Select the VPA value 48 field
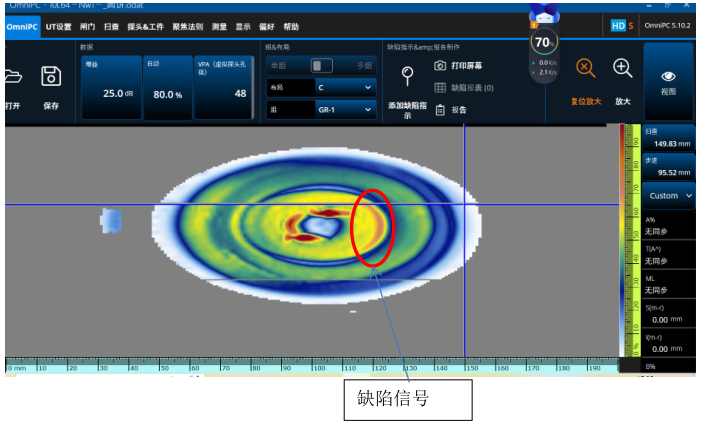Image resolution: width=706 pixels, height=436 pixels. pos(223,87)
